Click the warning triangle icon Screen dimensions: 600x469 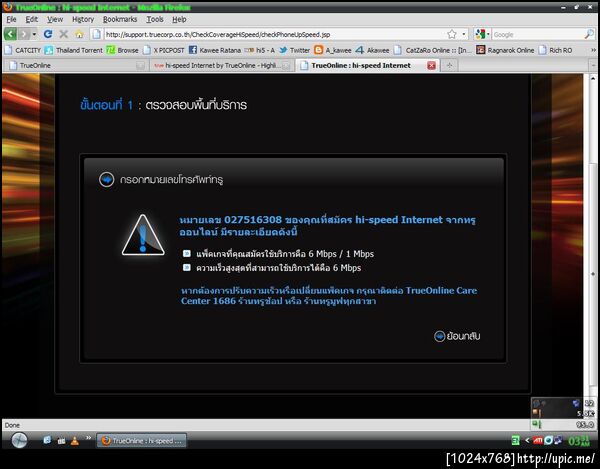pyautogui.click(x=143, y=235)
